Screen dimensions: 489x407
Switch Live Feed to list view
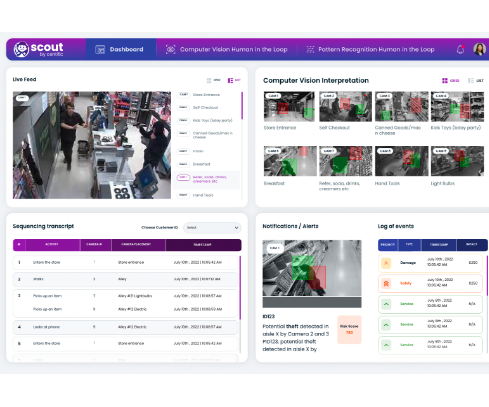pos(234,80)
